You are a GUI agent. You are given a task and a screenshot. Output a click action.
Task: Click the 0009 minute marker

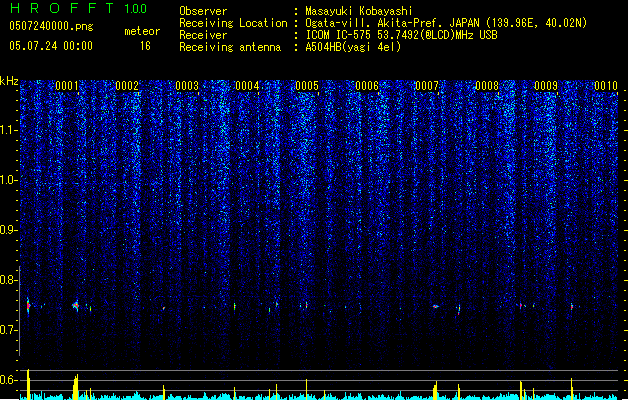click(x=546, y=86)
